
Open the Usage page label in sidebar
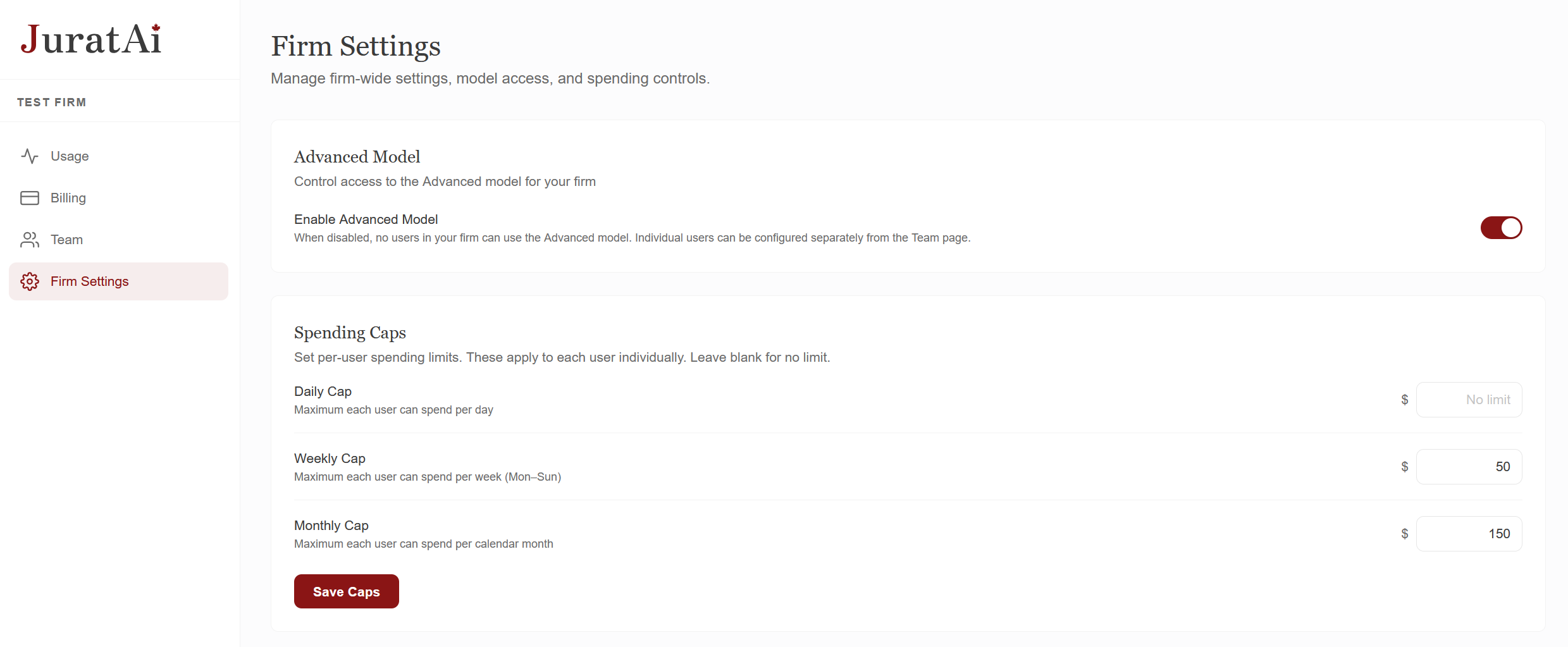click(x=70, y=156)
